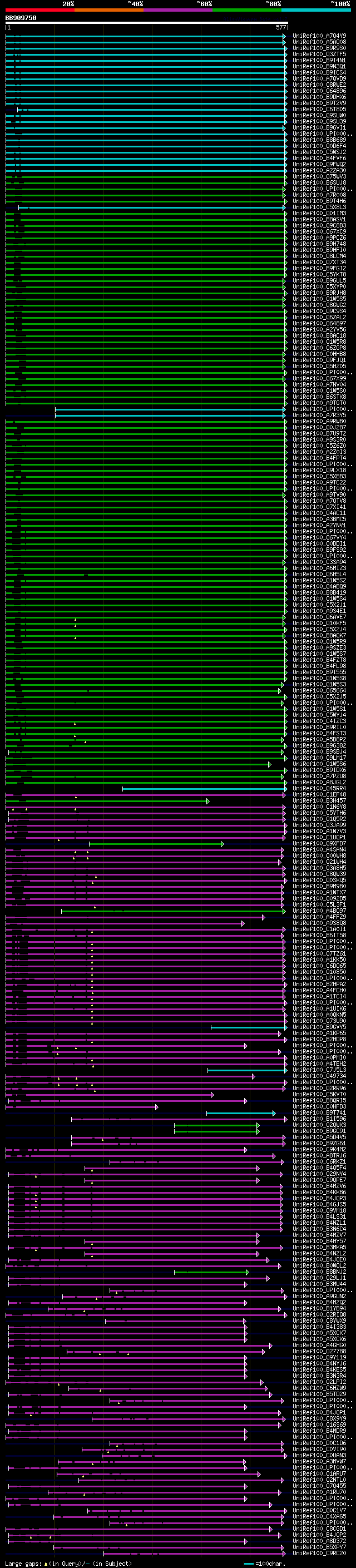Select the UniRef100_C1EF48 label

[319, 794]
